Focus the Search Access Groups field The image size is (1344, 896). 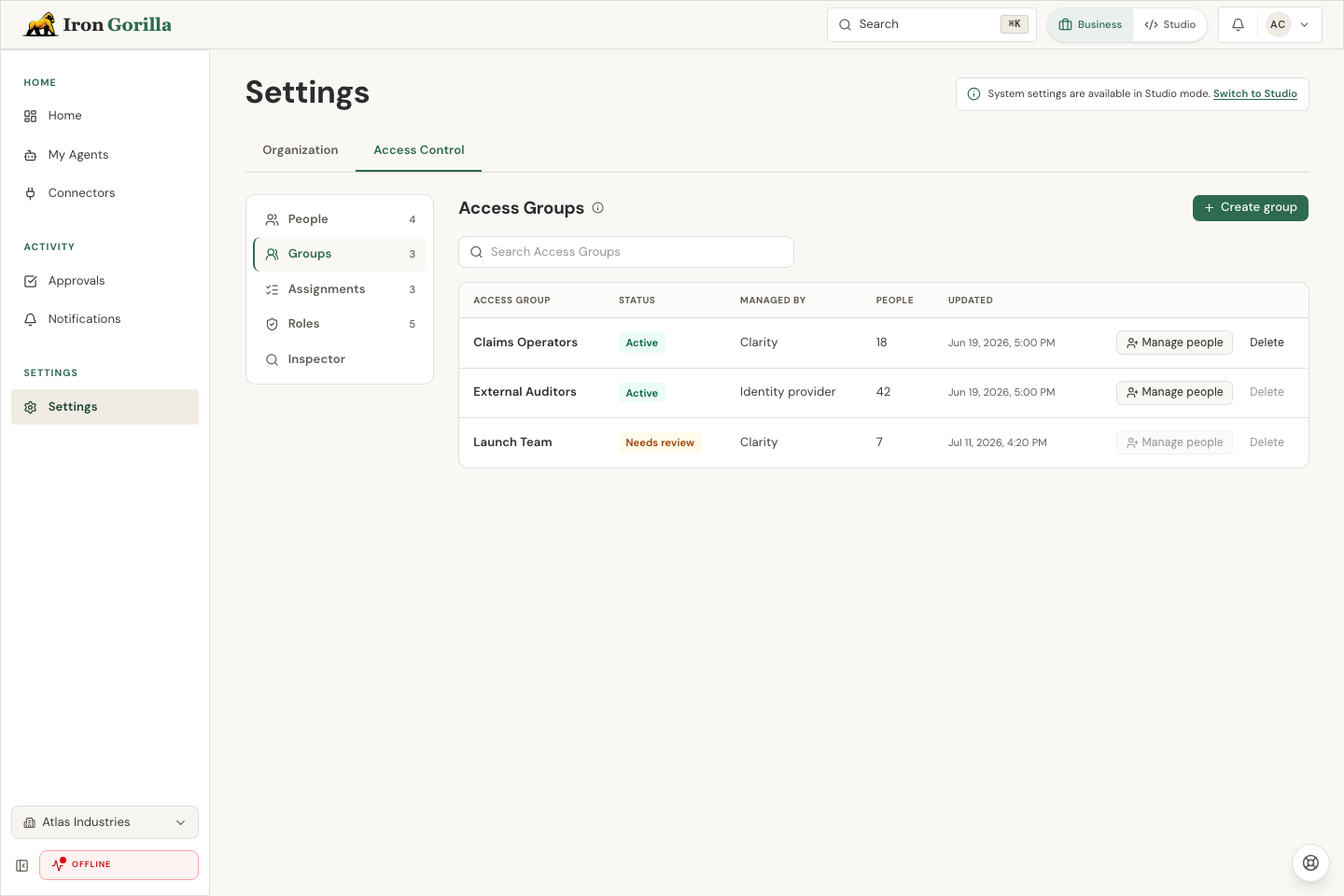click(x=626, y=252)
